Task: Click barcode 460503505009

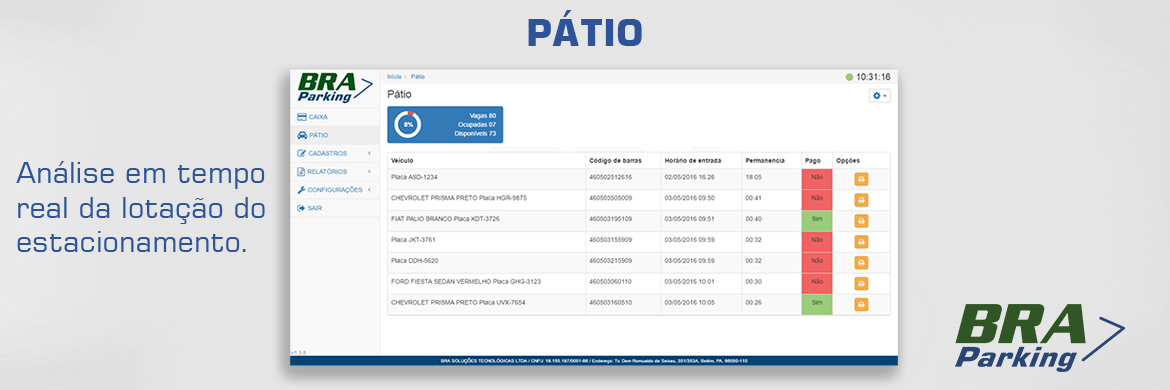Action: [x=610, y=198]
